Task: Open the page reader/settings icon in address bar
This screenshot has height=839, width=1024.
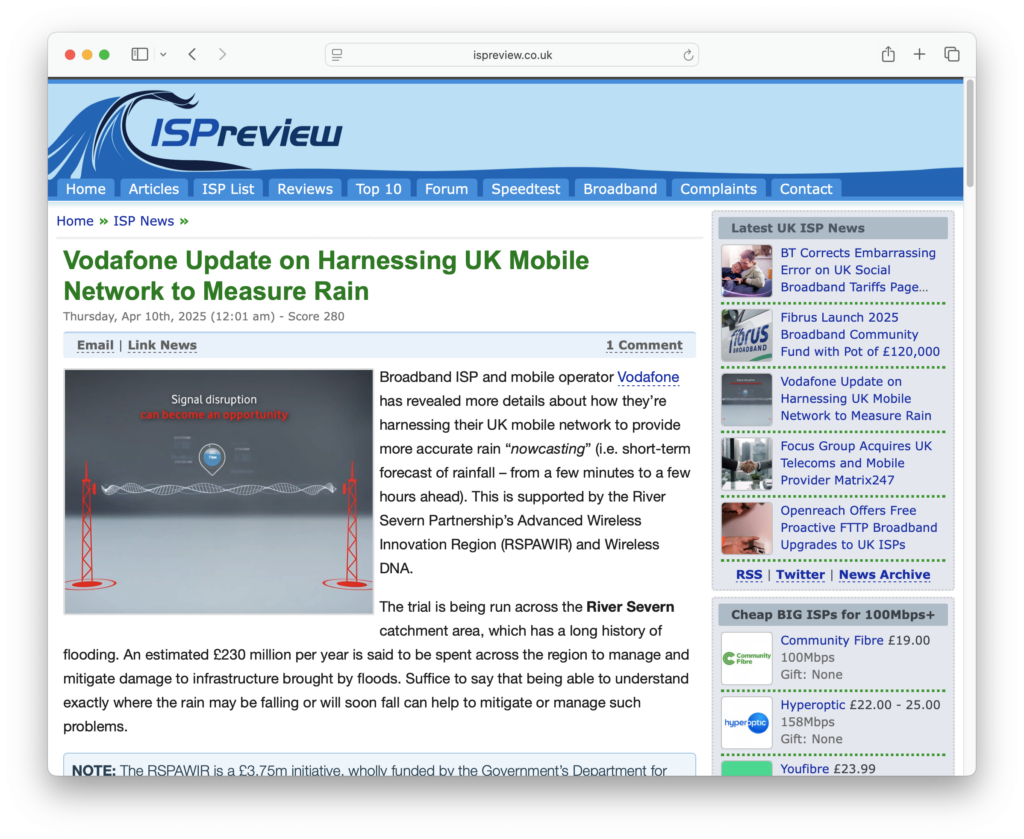Action: click(x=337, y=55)
